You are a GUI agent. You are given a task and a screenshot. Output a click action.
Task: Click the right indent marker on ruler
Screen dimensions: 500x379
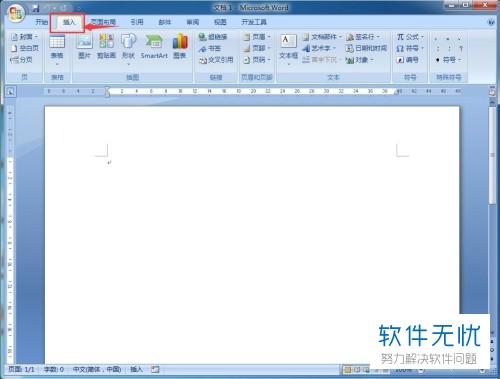[x=397, y=92]
